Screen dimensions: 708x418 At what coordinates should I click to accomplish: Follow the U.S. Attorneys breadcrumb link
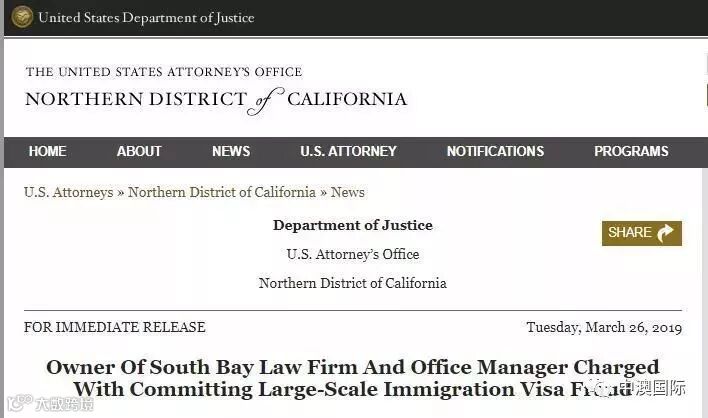point(68,192)
